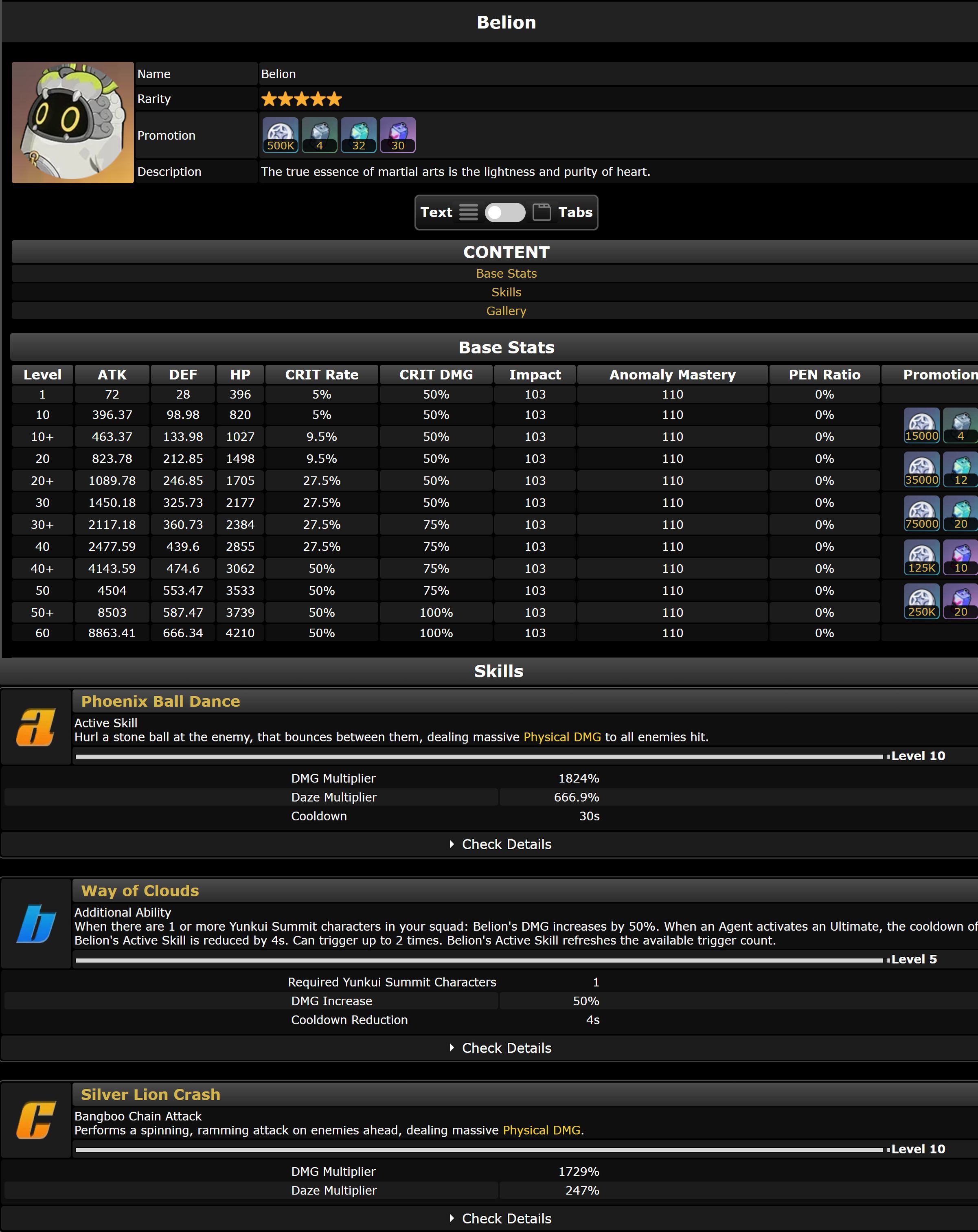978x1232 pixels.
Task: Click the Physical DMG link in Phoenix Ball Dance
Action: 562,737
